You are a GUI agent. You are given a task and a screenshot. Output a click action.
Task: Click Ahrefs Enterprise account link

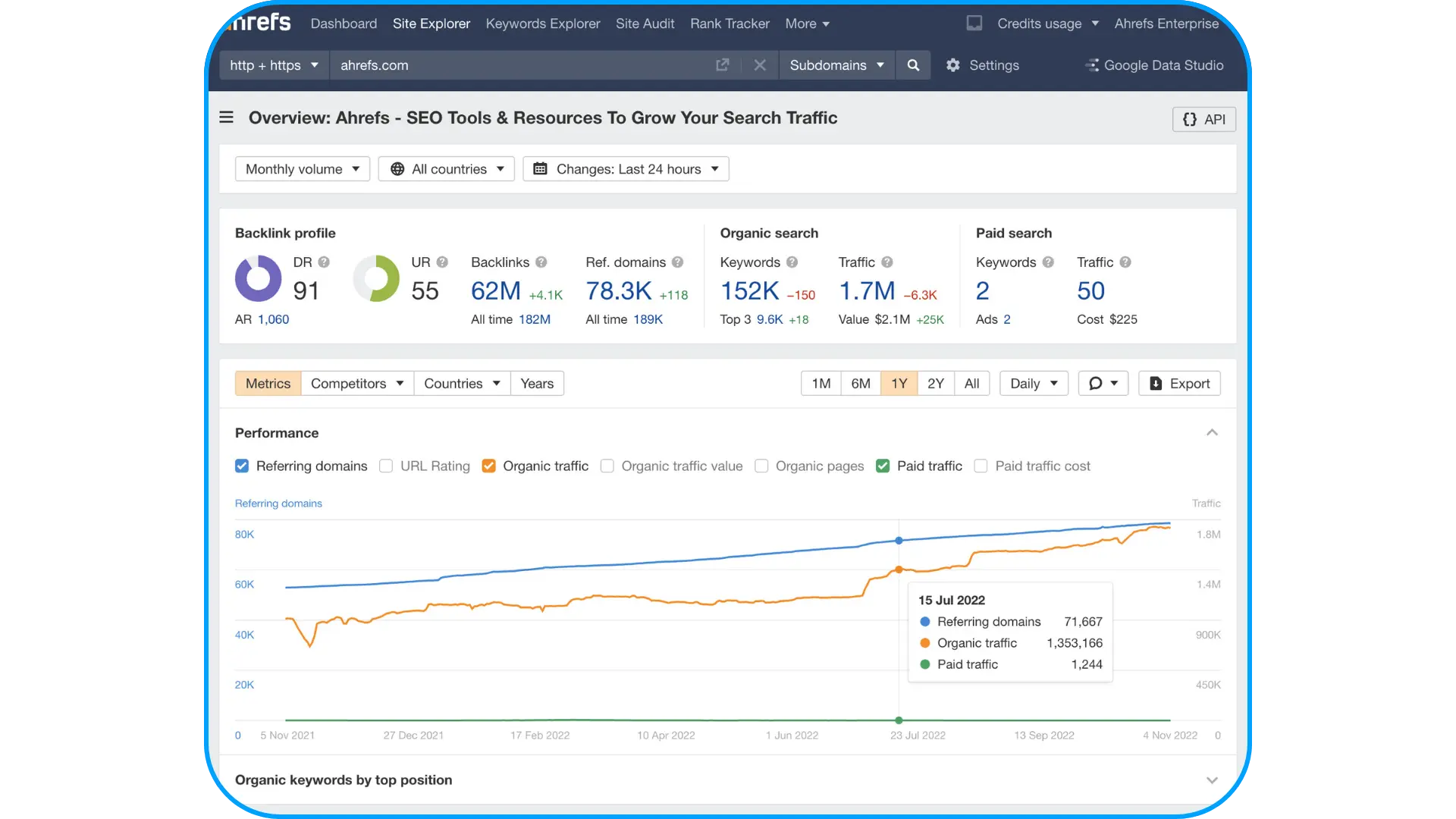(1166, 24)
